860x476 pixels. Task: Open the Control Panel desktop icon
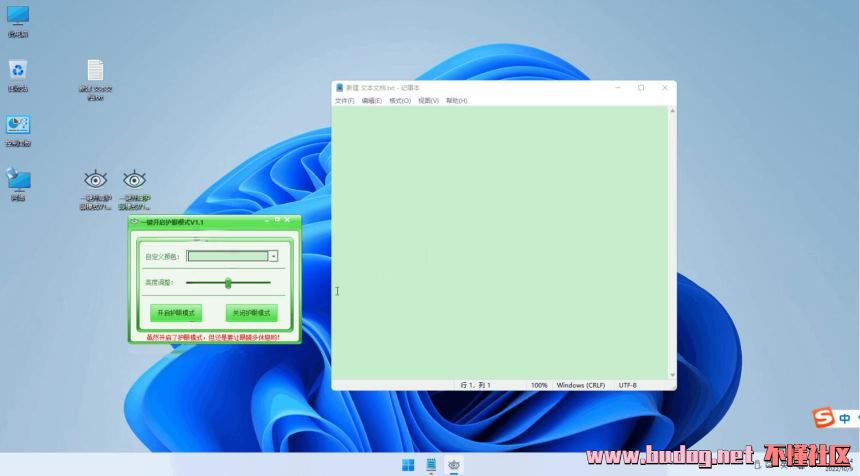click(x=18, y=131)
